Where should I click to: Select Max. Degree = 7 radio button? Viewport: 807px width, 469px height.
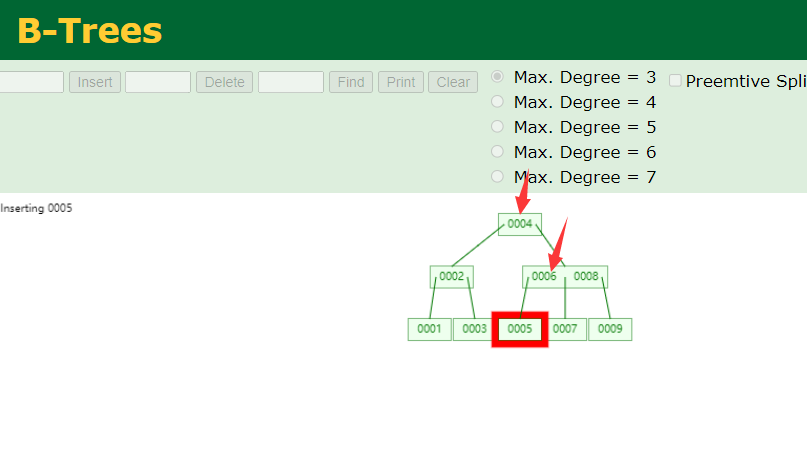pos(497,177)
